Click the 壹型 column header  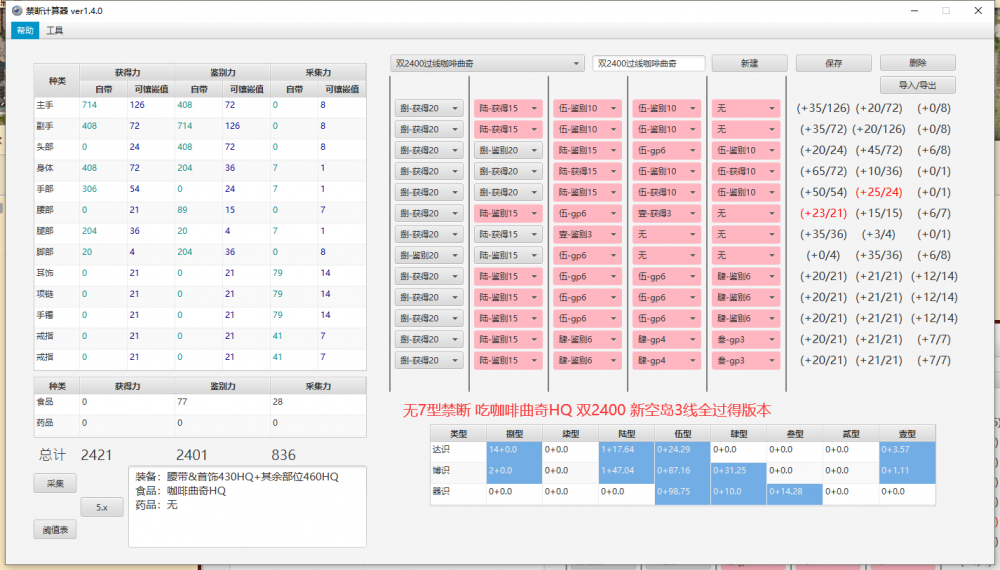[x=907, y=434]
